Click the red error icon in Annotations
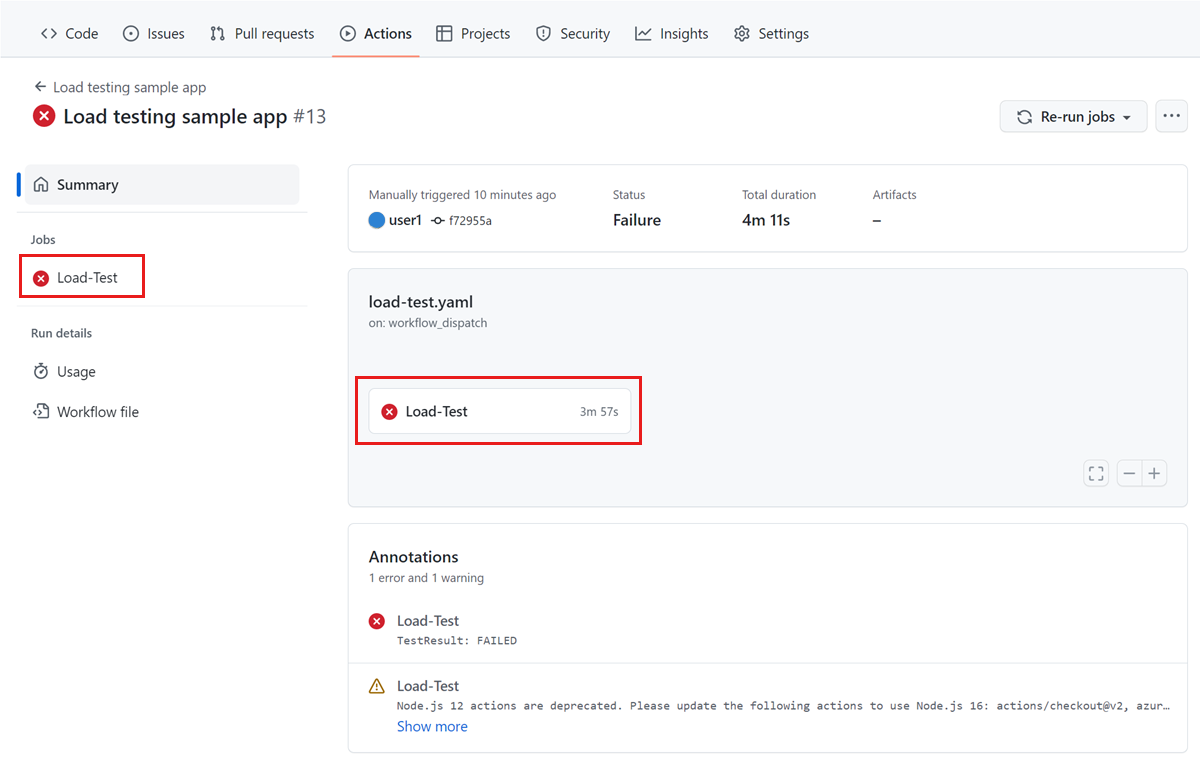1200x777 pixels. point(377,621)
